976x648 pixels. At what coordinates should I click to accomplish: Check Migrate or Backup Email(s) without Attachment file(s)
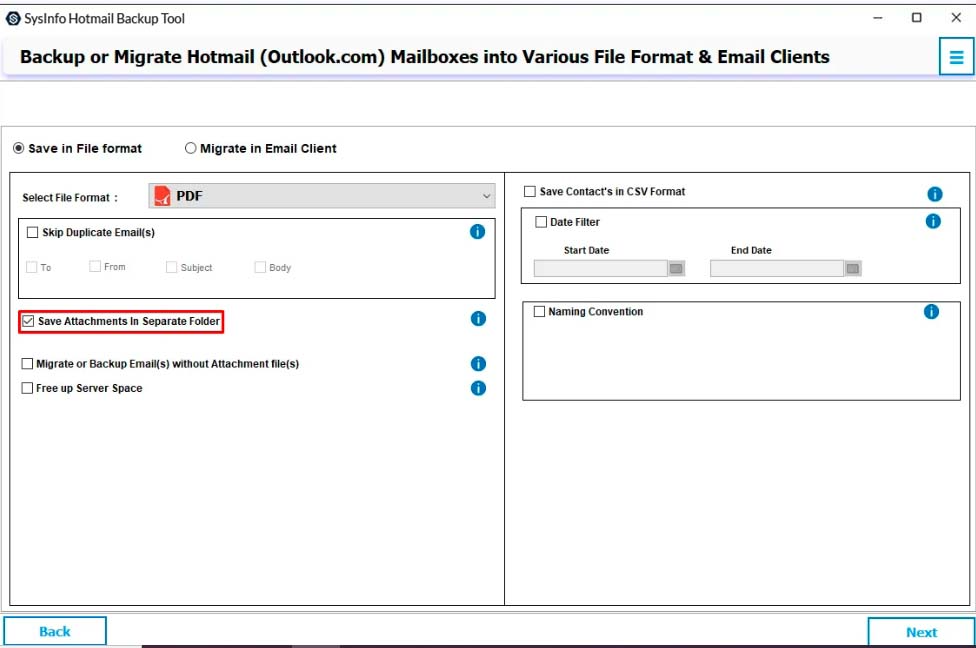[x=27, y=364]
